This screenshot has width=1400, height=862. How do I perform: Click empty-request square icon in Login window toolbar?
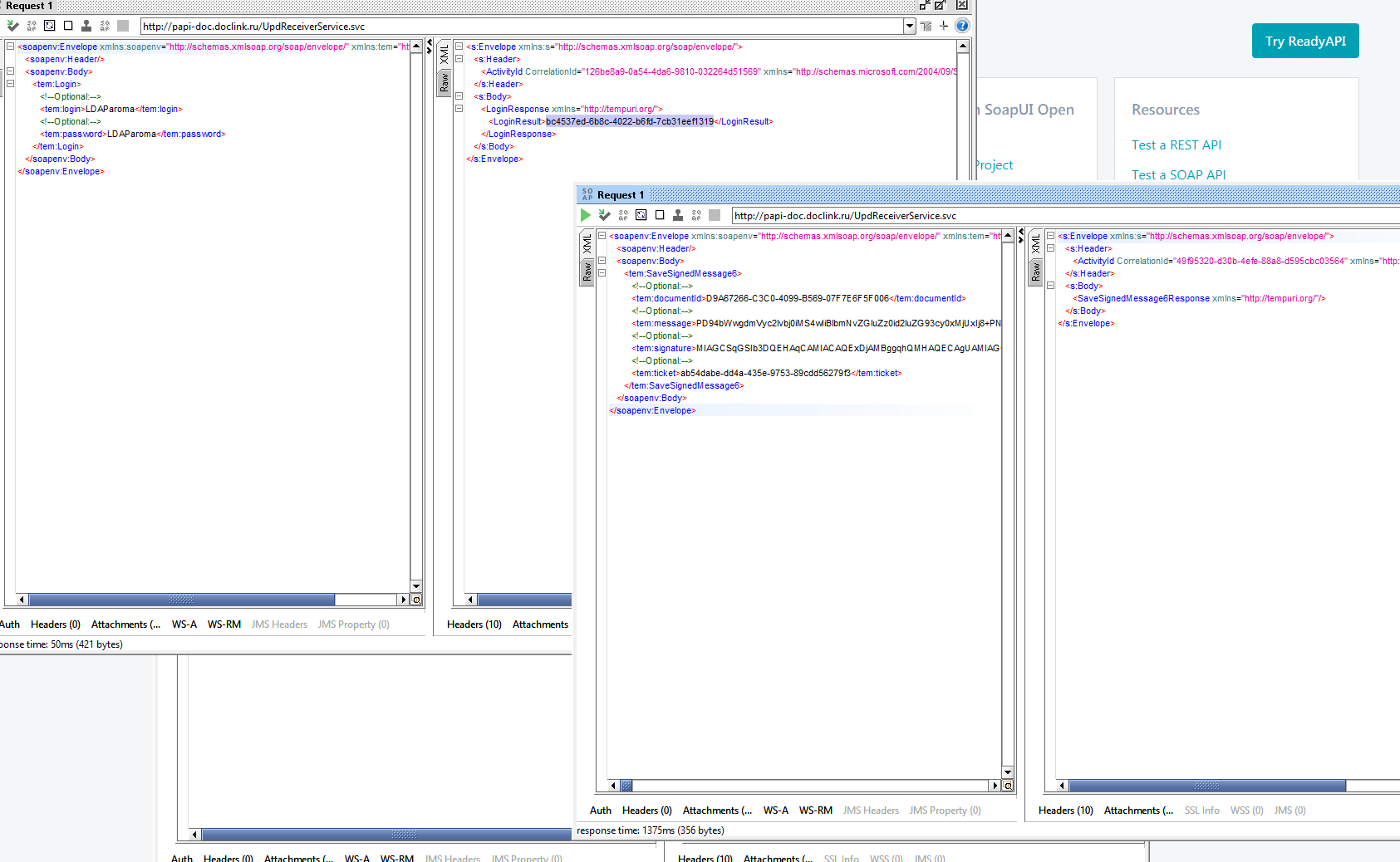coord(68,26)
